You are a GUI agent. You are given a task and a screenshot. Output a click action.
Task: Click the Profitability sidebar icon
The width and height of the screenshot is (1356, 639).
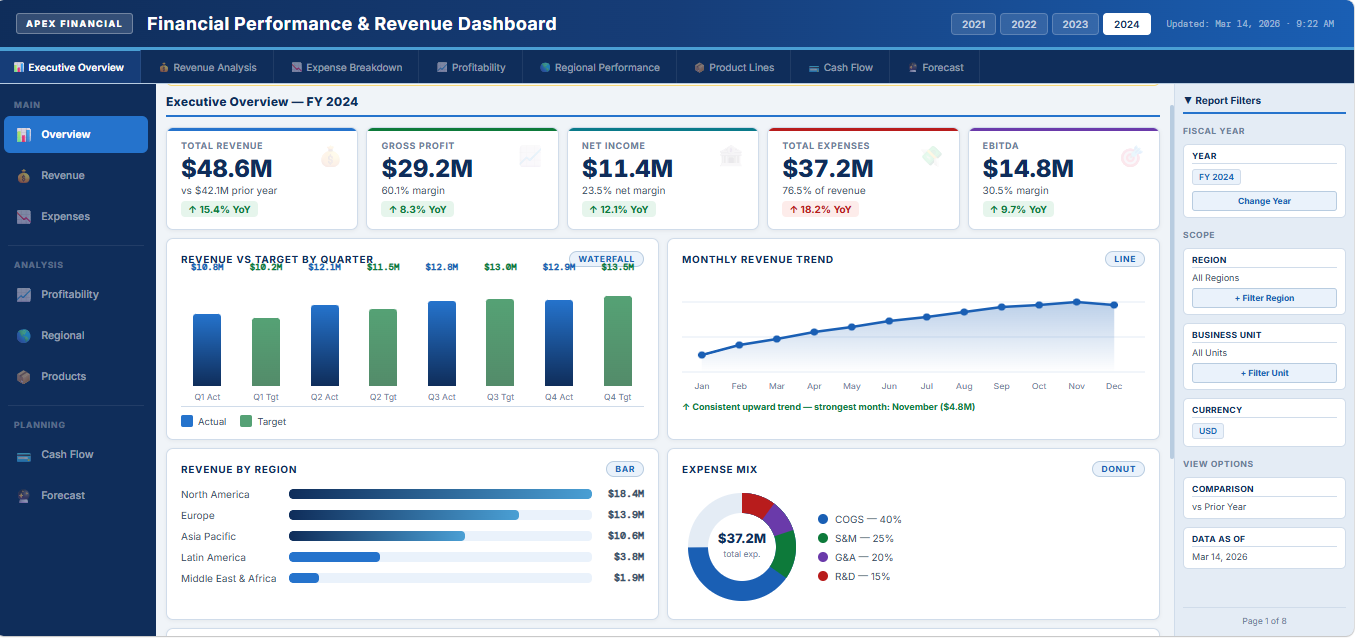[x=24, y=295]
